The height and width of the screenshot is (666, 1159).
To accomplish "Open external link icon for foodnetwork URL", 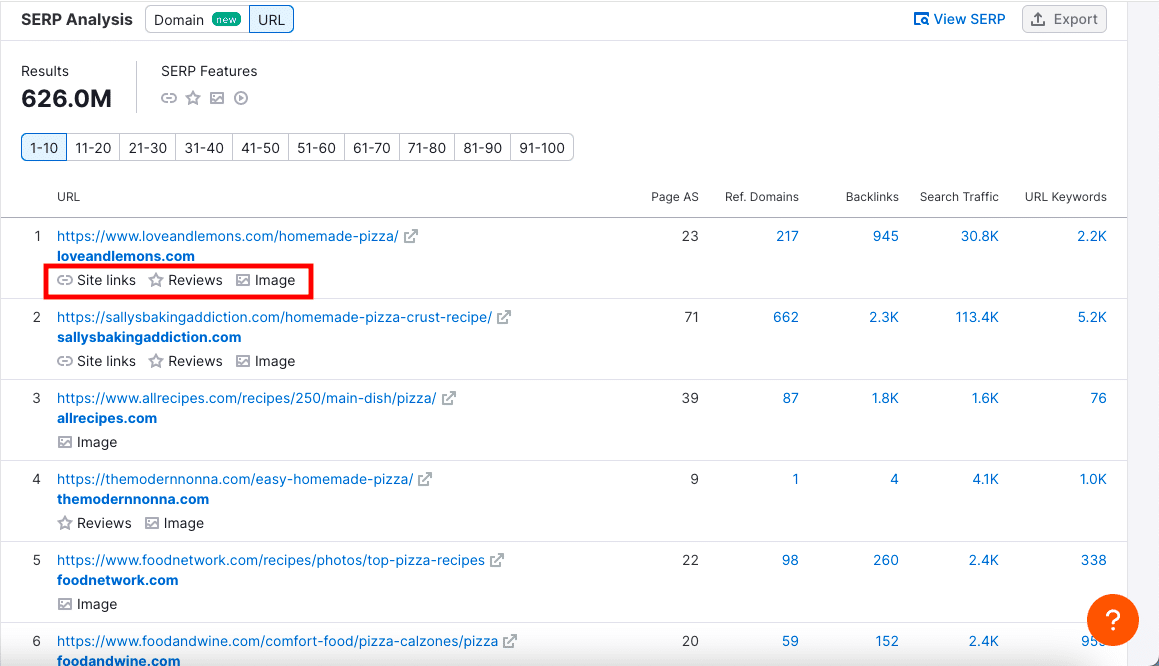I will [x=497, y=560].
